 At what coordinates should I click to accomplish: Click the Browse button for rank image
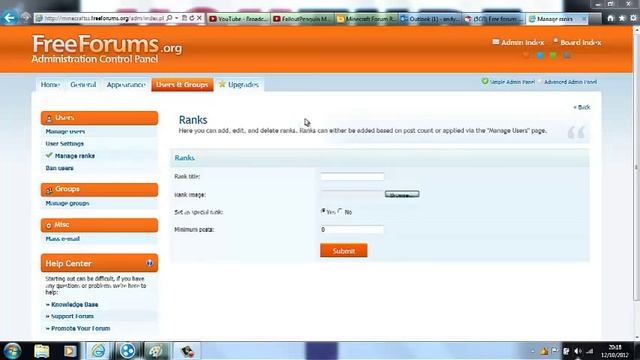[402, 194]
